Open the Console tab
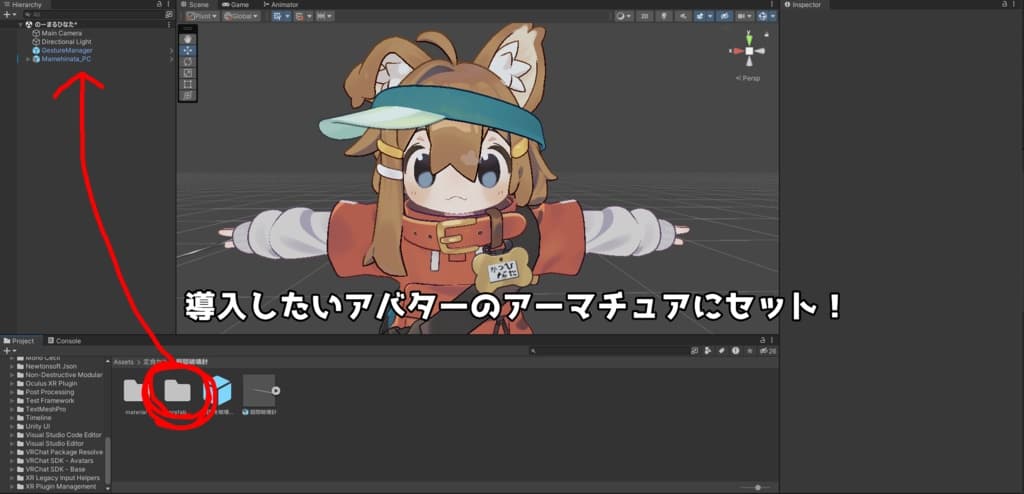This screenshot has height=494, width=1024. coord(64,340)
